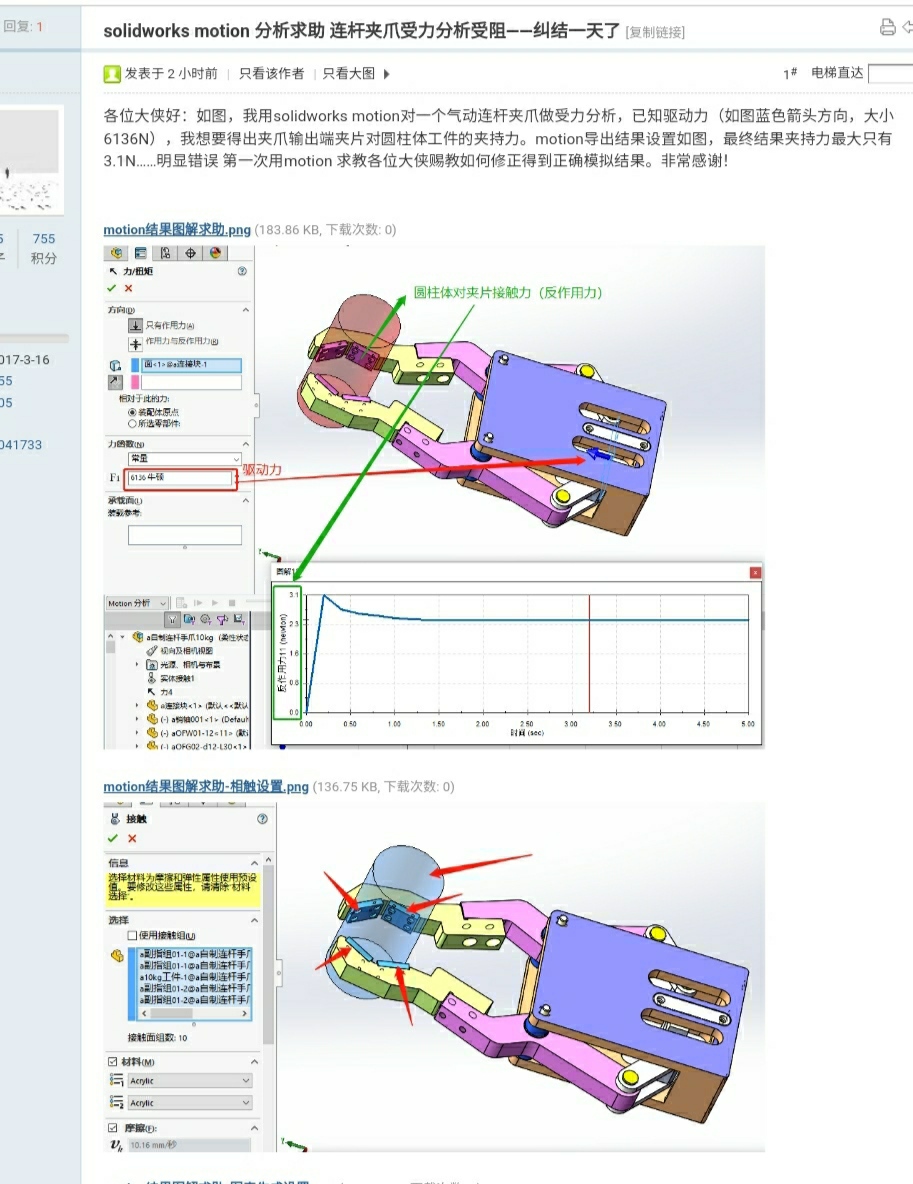Open the feature manager tab icon in the Force panel
Image resolution: width=913 pixels, height=1184 pixels.
[117, 254]
